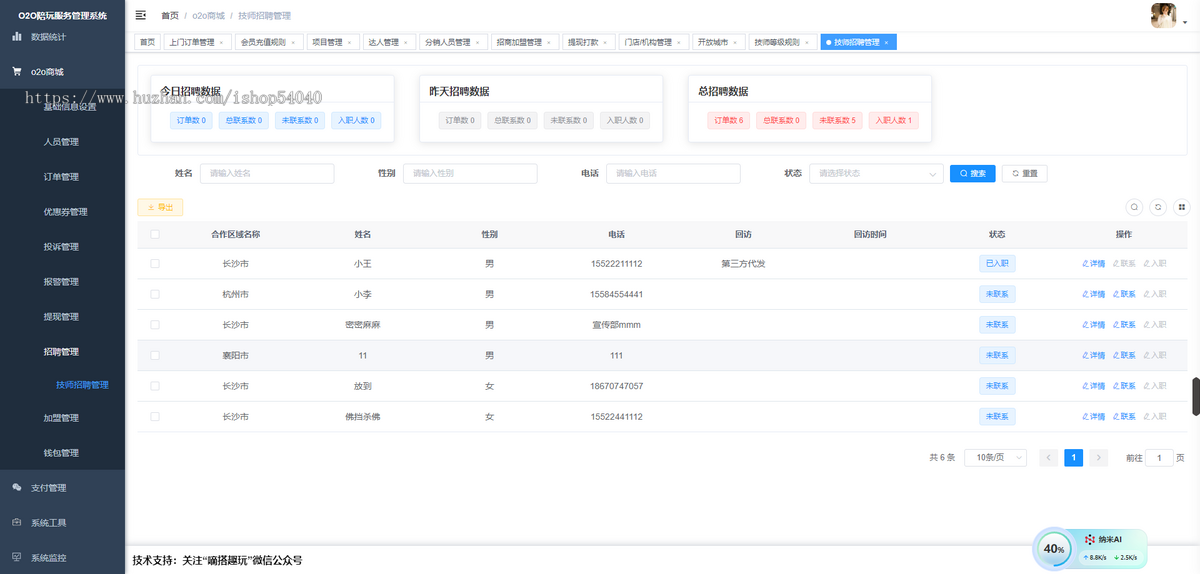Collapse the o2o商城 sidebar menu
The width and height of the screenshot is (1200, 574).
62,72
